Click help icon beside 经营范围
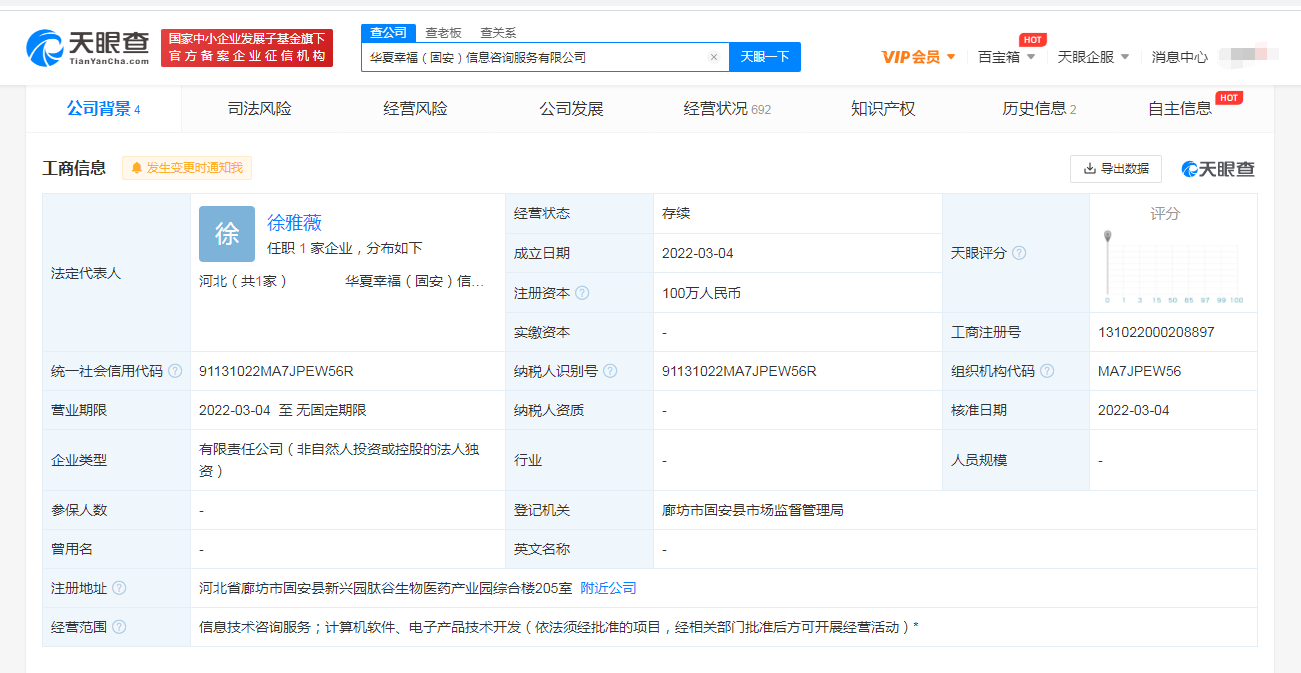 pos(119,627)
